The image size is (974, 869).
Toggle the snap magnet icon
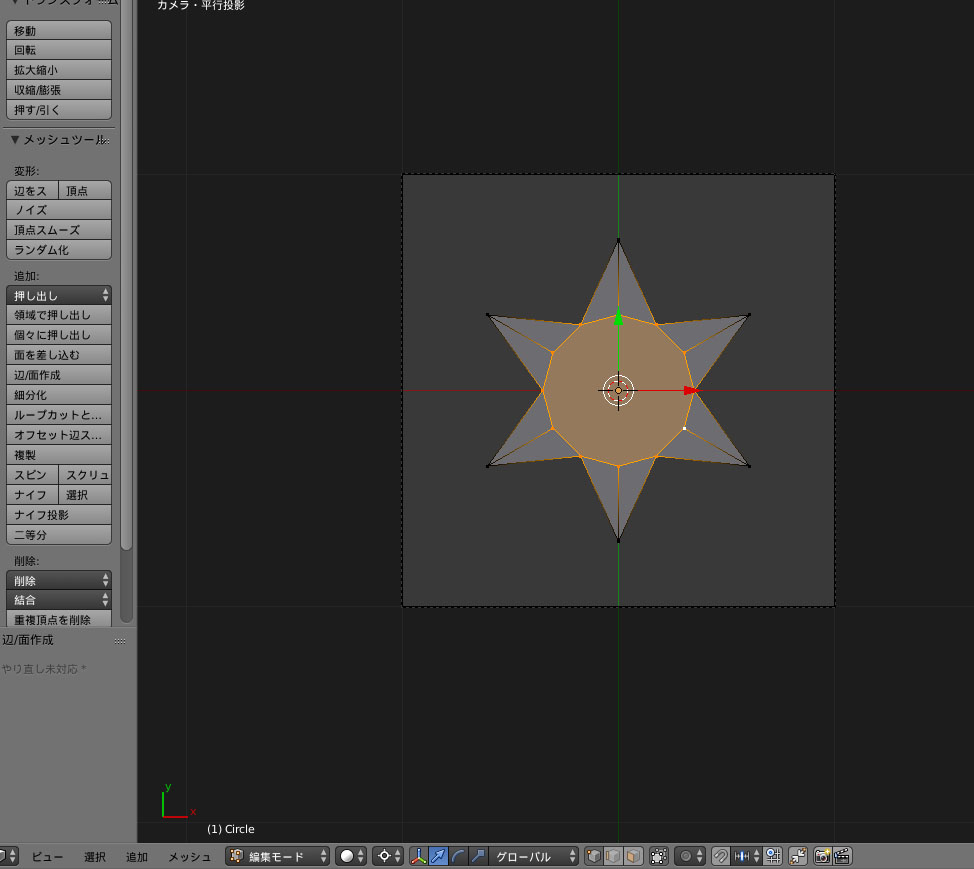(x=721, y=856)
